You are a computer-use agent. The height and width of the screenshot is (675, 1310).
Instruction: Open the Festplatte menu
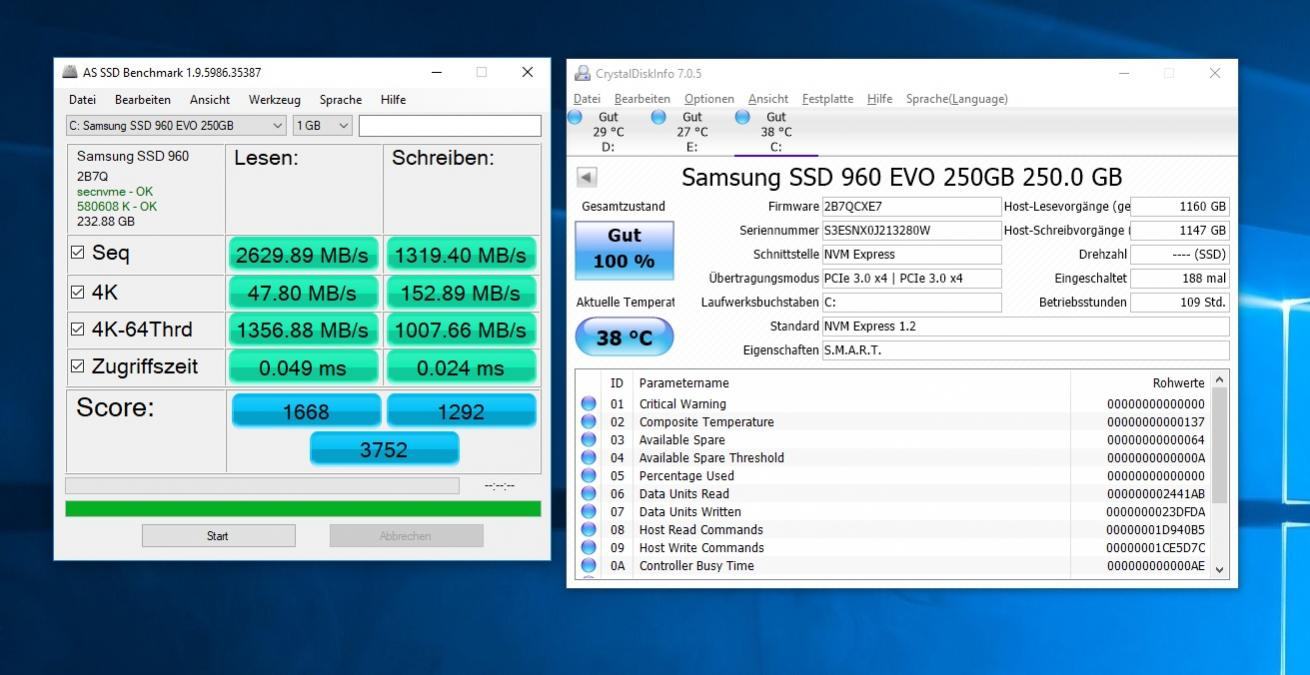(x=828, y=99)
